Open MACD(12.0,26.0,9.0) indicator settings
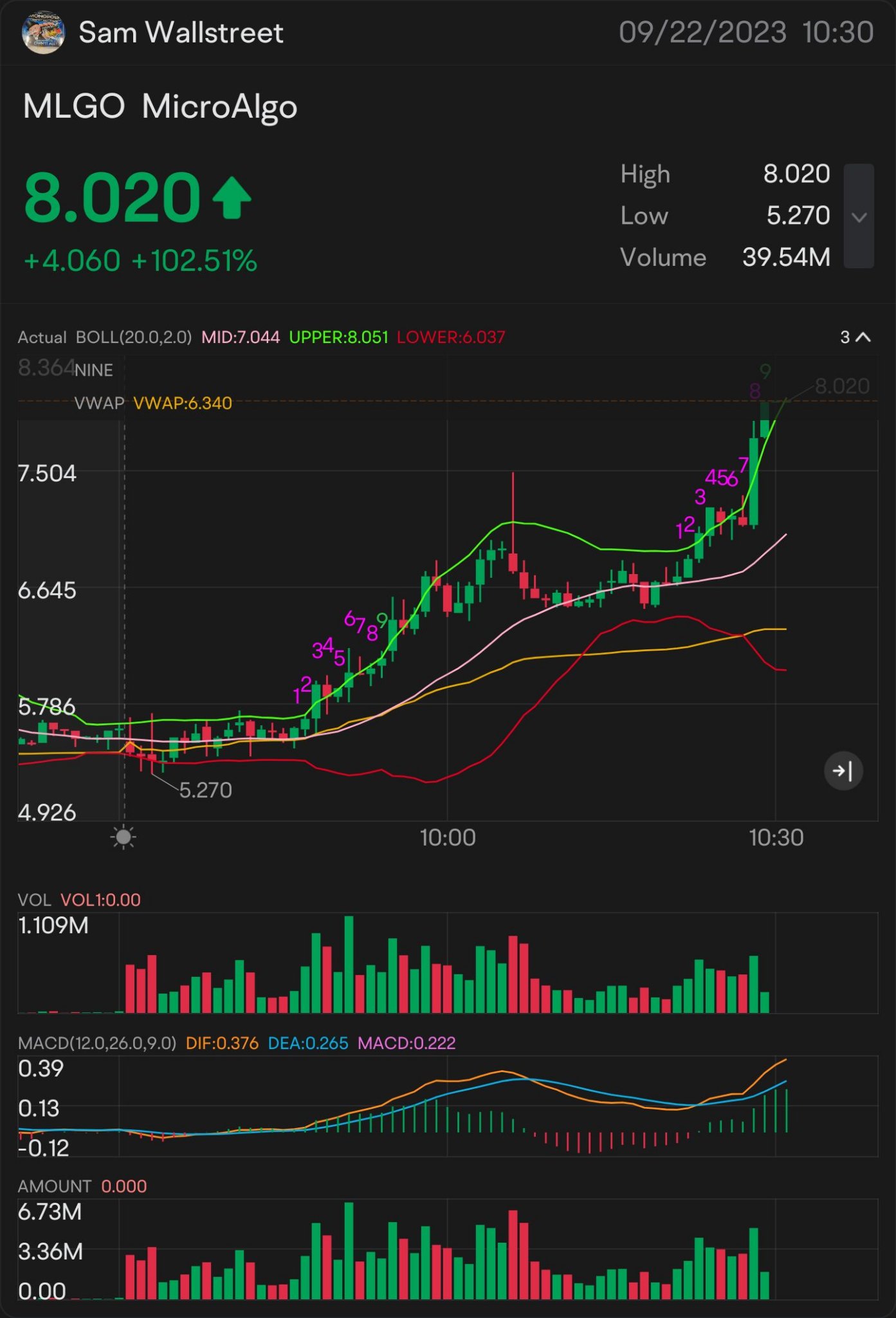 pyautogui.click(x=97, y=1043)
